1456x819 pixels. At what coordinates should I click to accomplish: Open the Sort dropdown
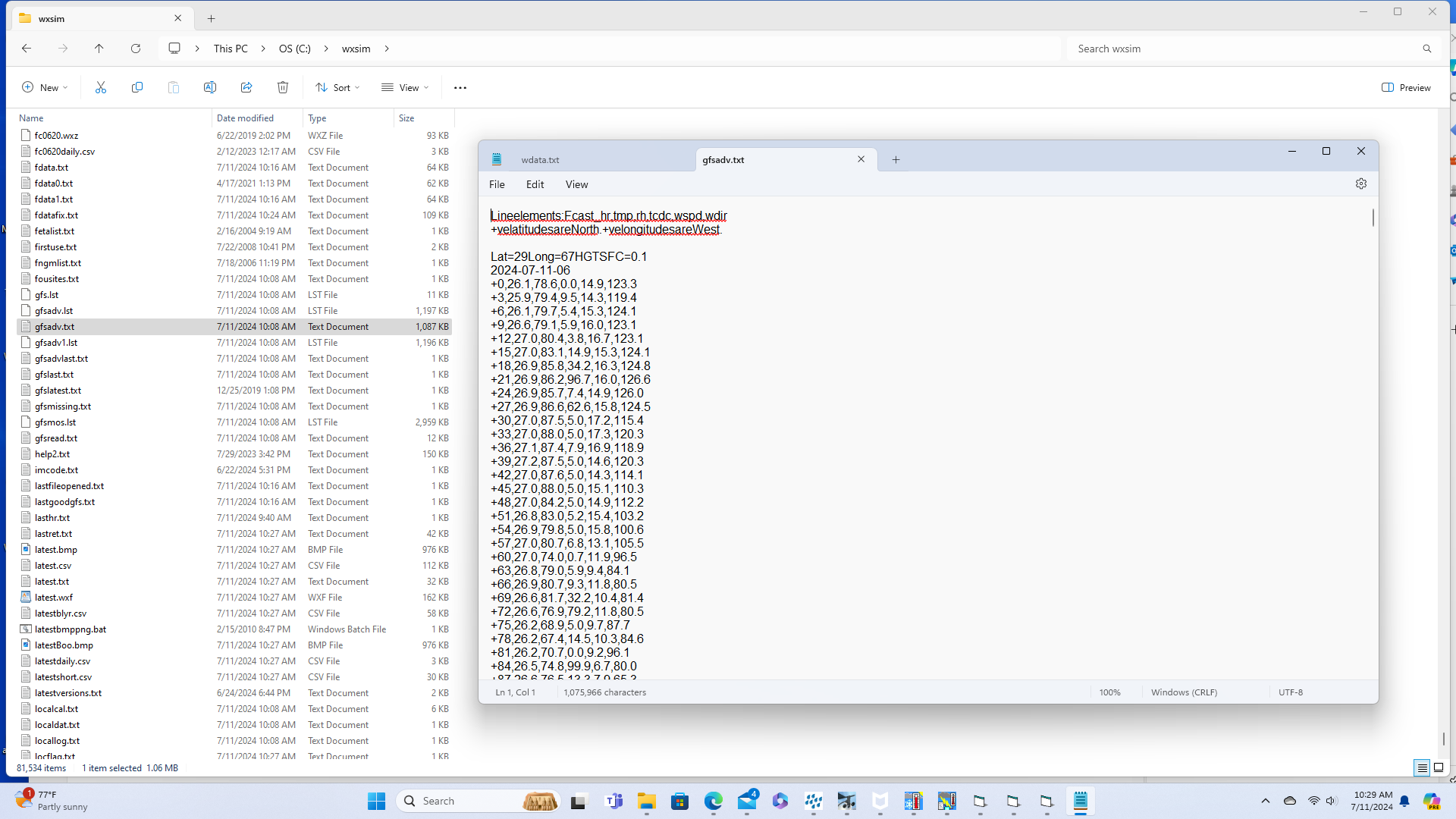[338, 87]
